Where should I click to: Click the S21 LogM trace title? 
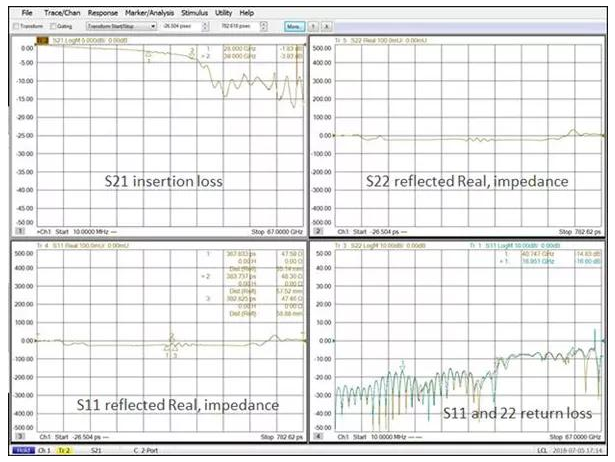click(x=90, y=40)
